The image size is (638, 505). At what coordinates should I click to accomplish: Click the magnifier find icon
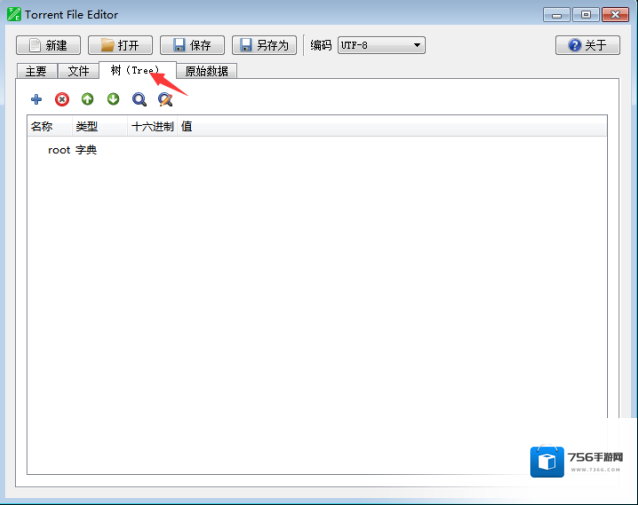[140, 99]
